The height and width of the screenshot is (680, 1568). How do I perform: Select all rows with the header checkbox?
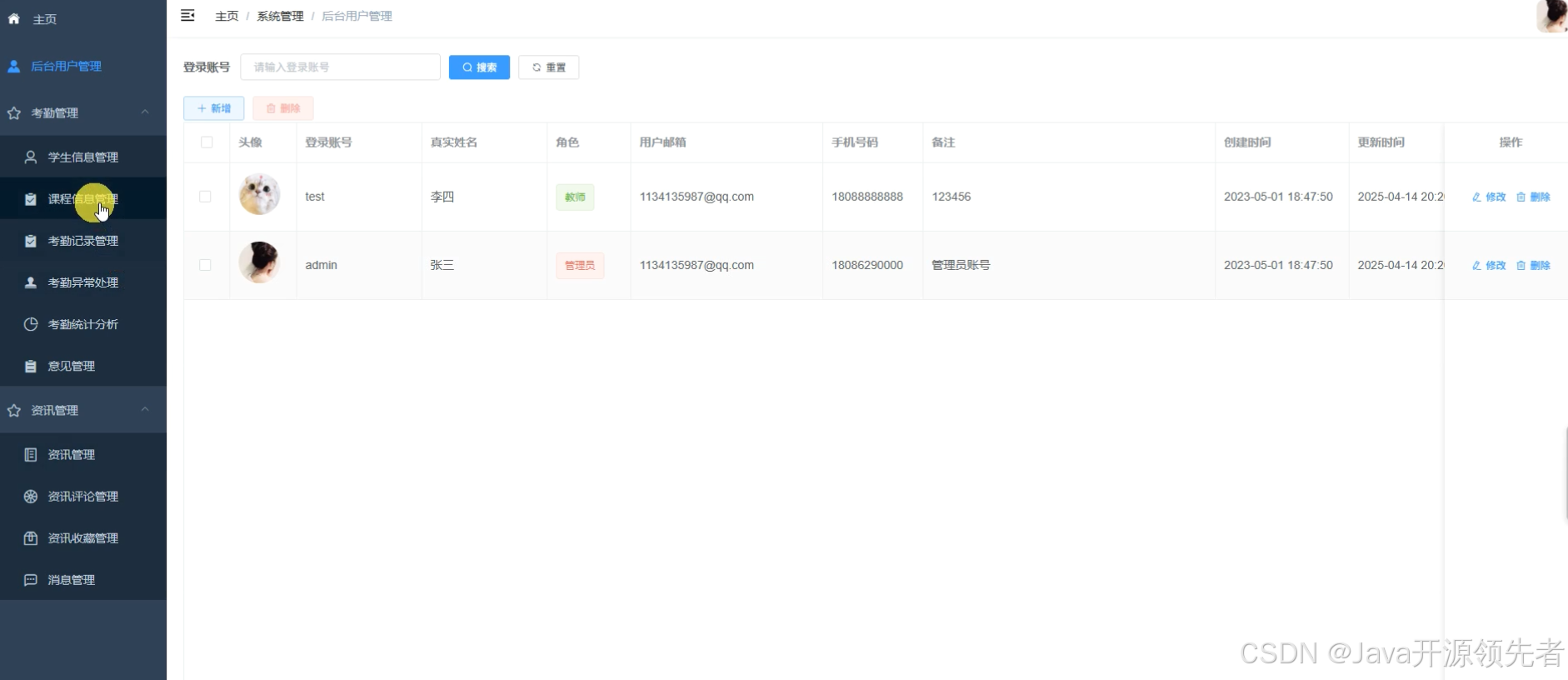point(207,142)
